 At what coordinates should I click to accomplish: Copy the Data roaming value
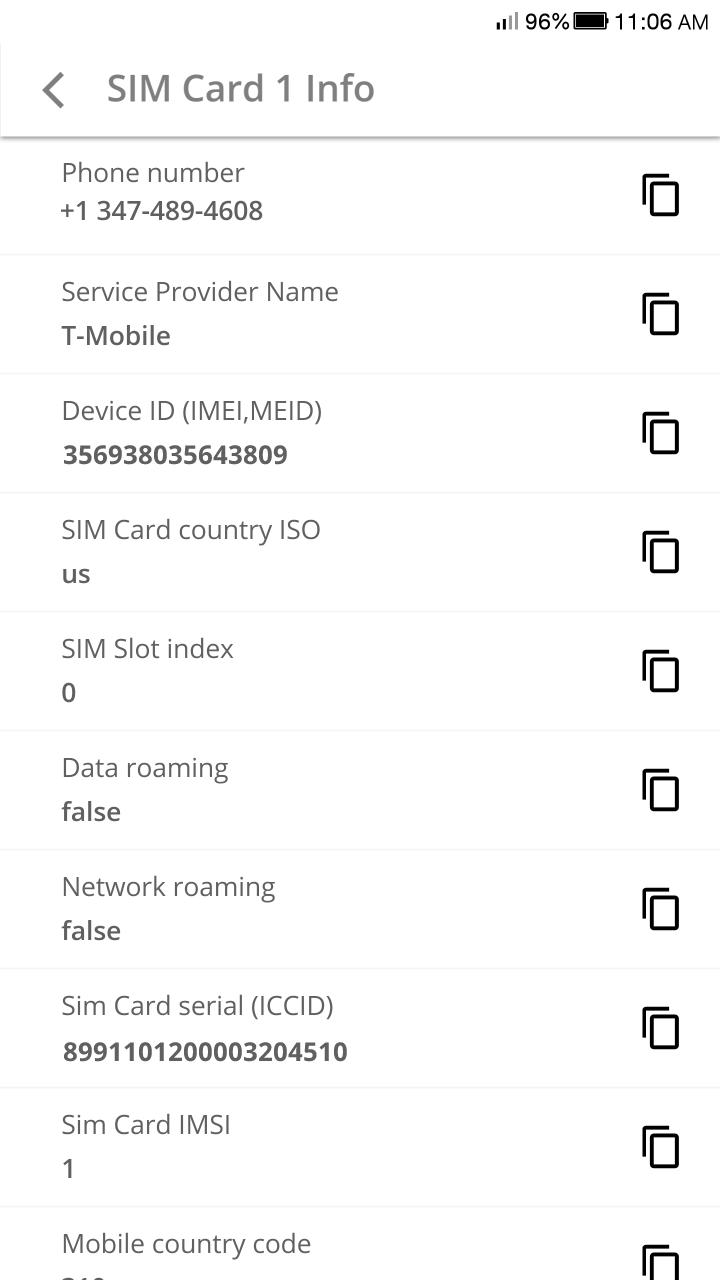click(x=660, y=790)
